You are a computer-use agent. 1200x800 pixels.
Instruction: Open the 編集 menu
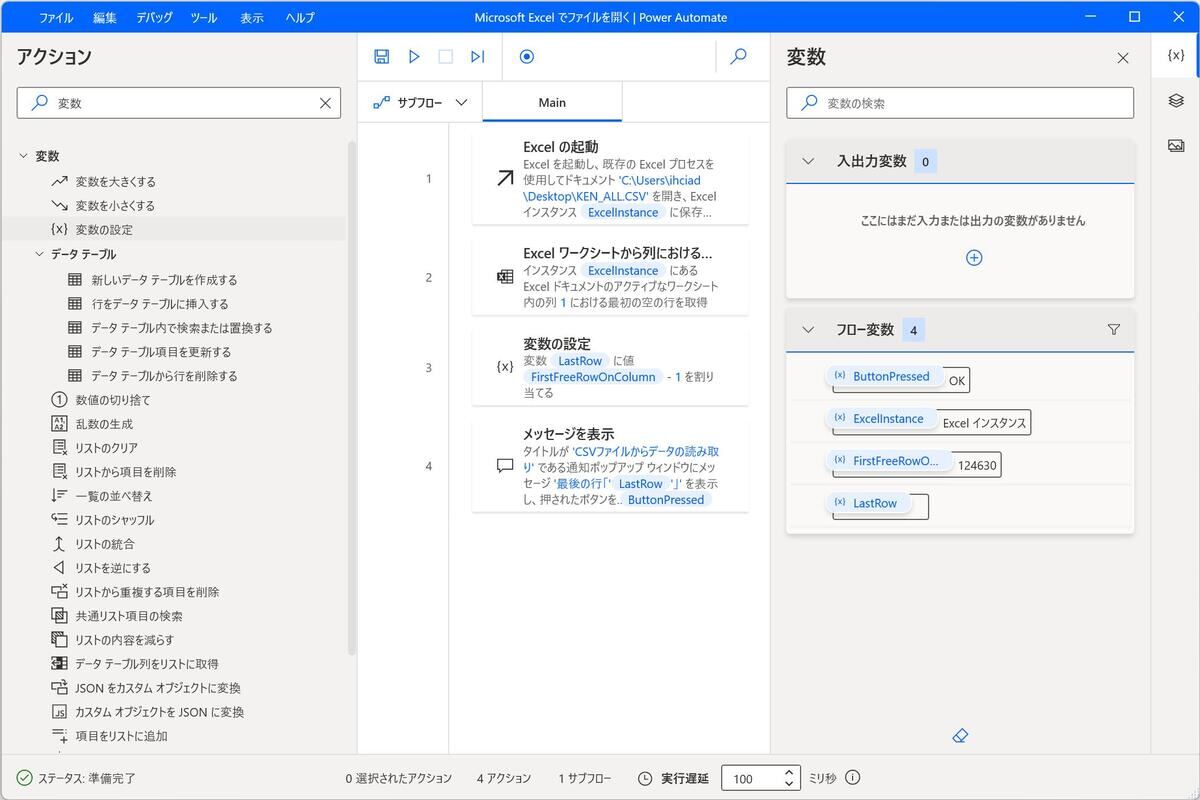point(105,17)
